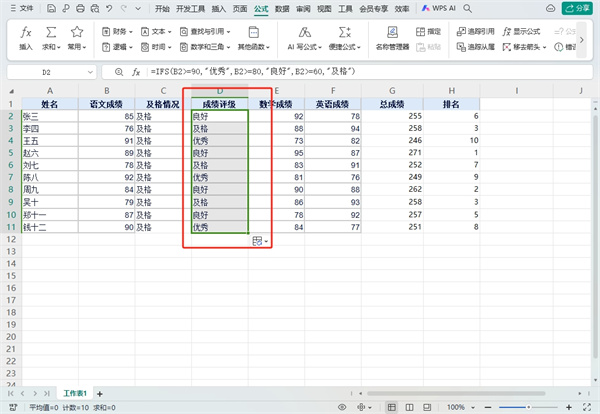
Task: Open the File (文件) menu
Action: tap(22, 7)
